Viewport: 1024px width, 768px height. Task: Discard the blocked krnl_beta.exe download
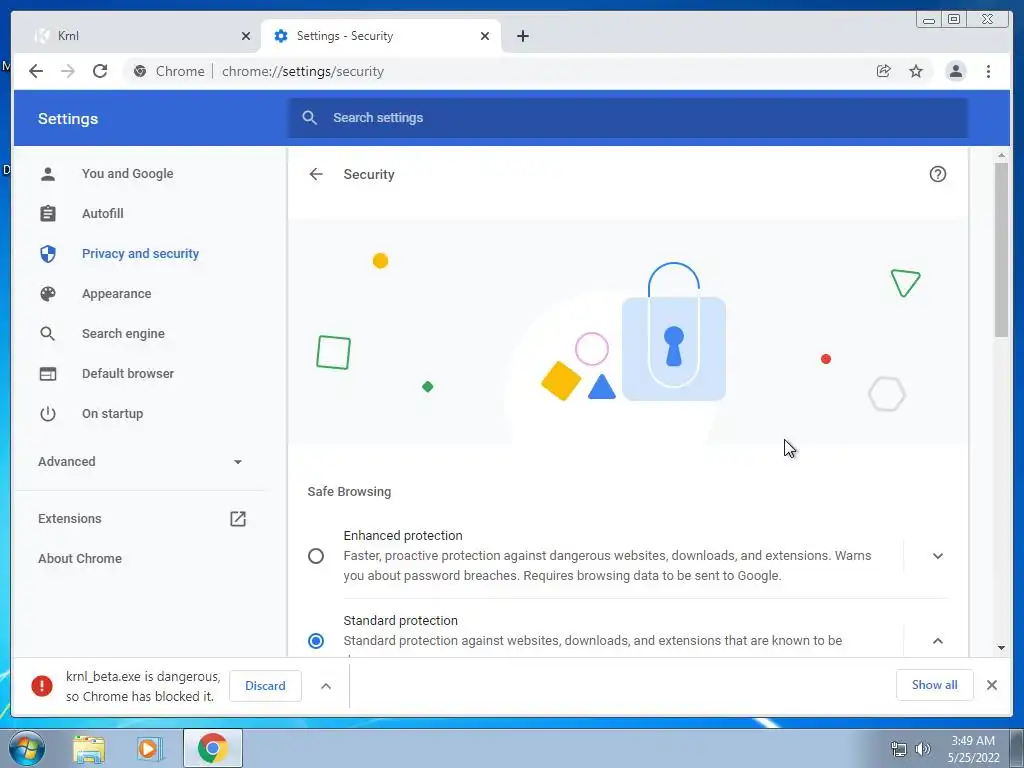(x=265, y=686)
